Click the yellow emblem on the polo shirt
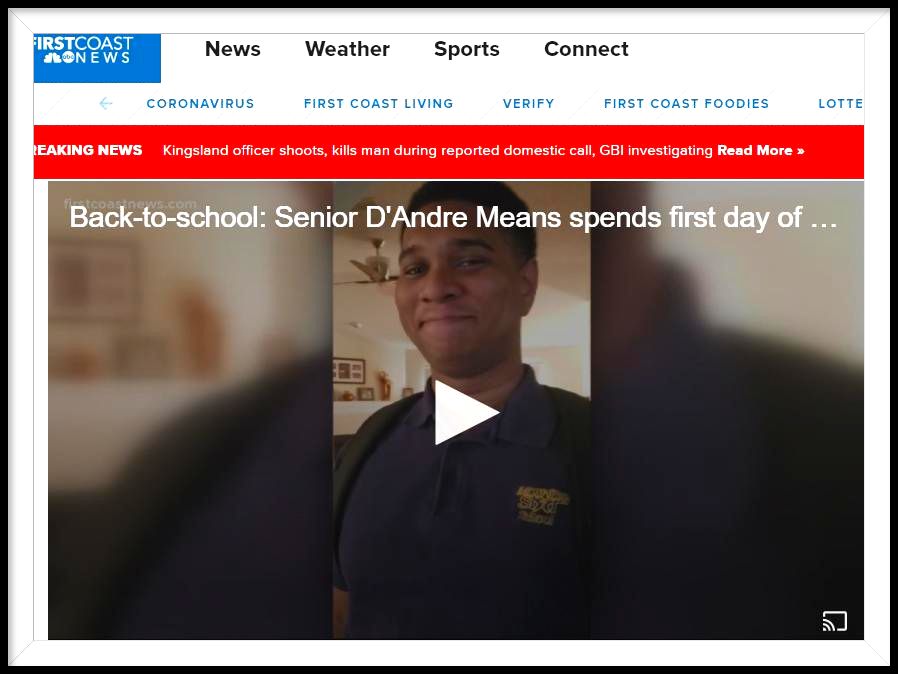Screen dimensions: 898x674 (x=542, y=504)
